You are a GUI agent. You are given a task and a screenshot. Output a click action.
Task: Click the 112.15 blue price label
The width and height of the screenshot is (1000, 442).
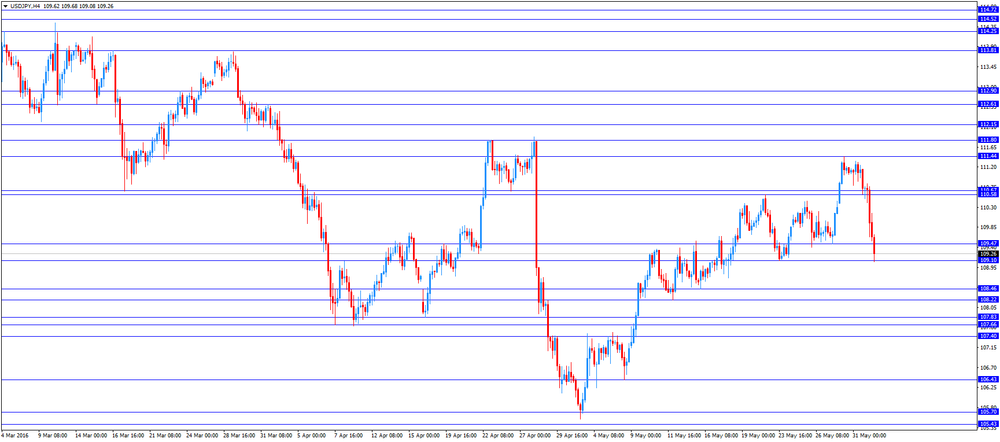pos(988,124)
